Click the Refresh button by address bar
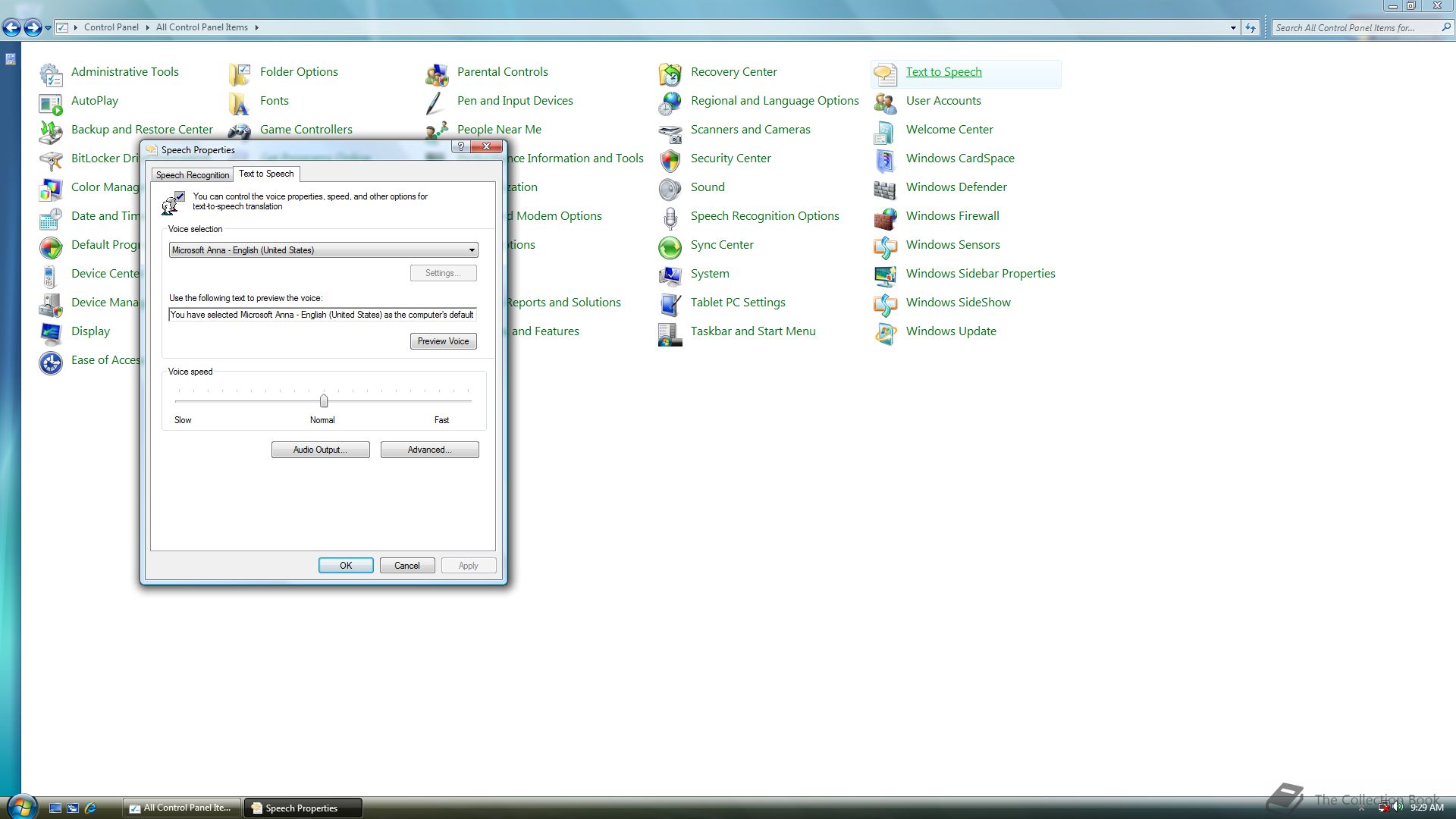Screen dimensions: 1456x819 [1250, 28]
